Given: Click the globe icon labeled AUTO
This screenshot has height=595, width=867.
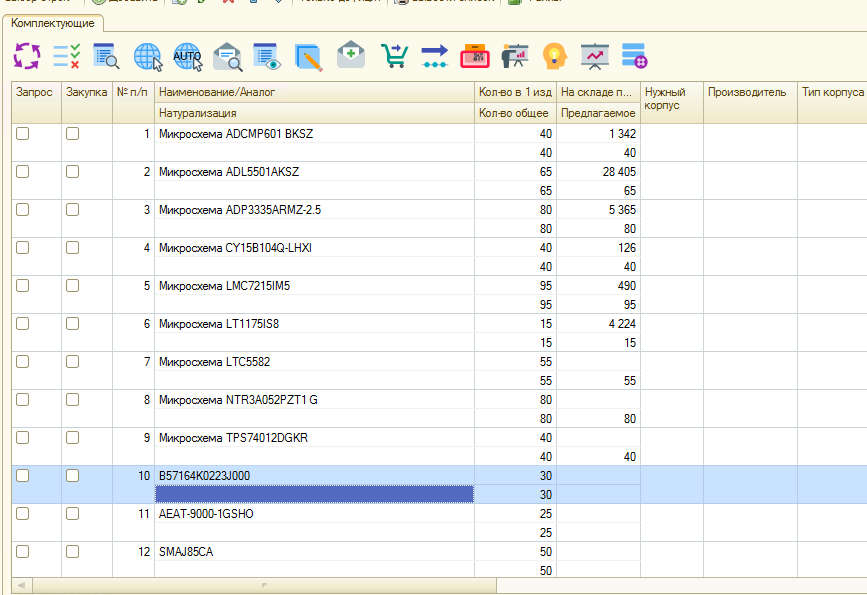Looking at the screenshot, I should point(187,56).
